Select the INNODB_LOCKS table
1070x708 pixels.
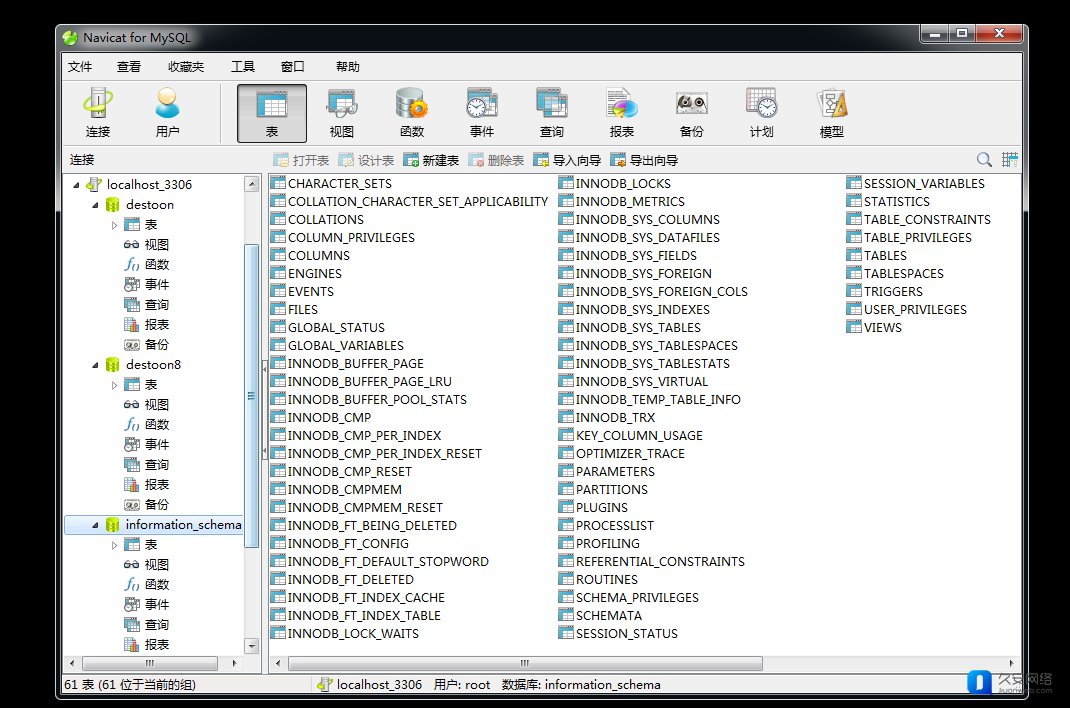coord(615,183)
